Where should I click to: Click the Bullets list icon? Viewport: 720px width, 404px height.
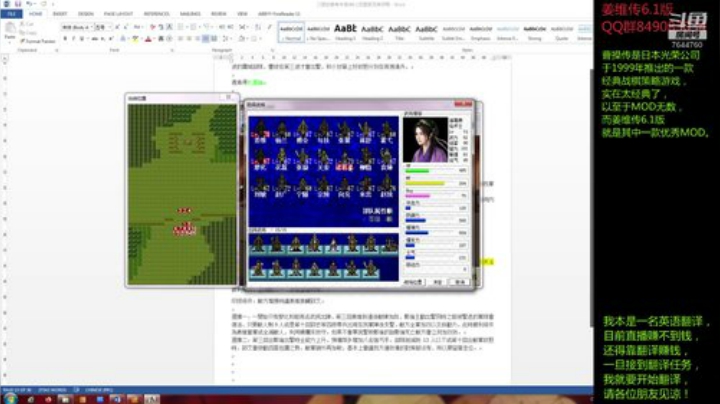tap(181, 28)
